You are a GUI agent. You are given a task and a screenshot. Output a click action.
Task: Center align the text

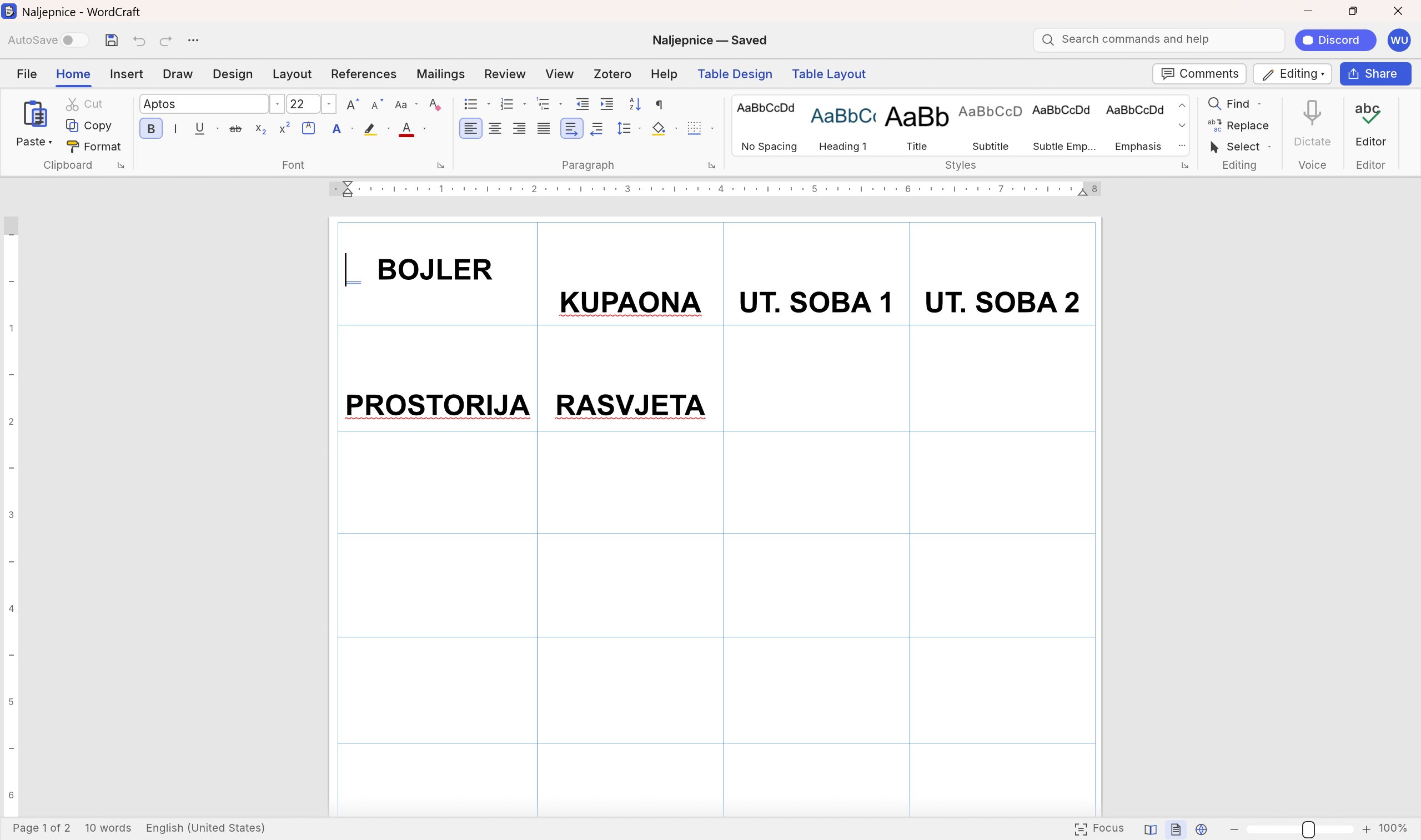tap(495, 129)
